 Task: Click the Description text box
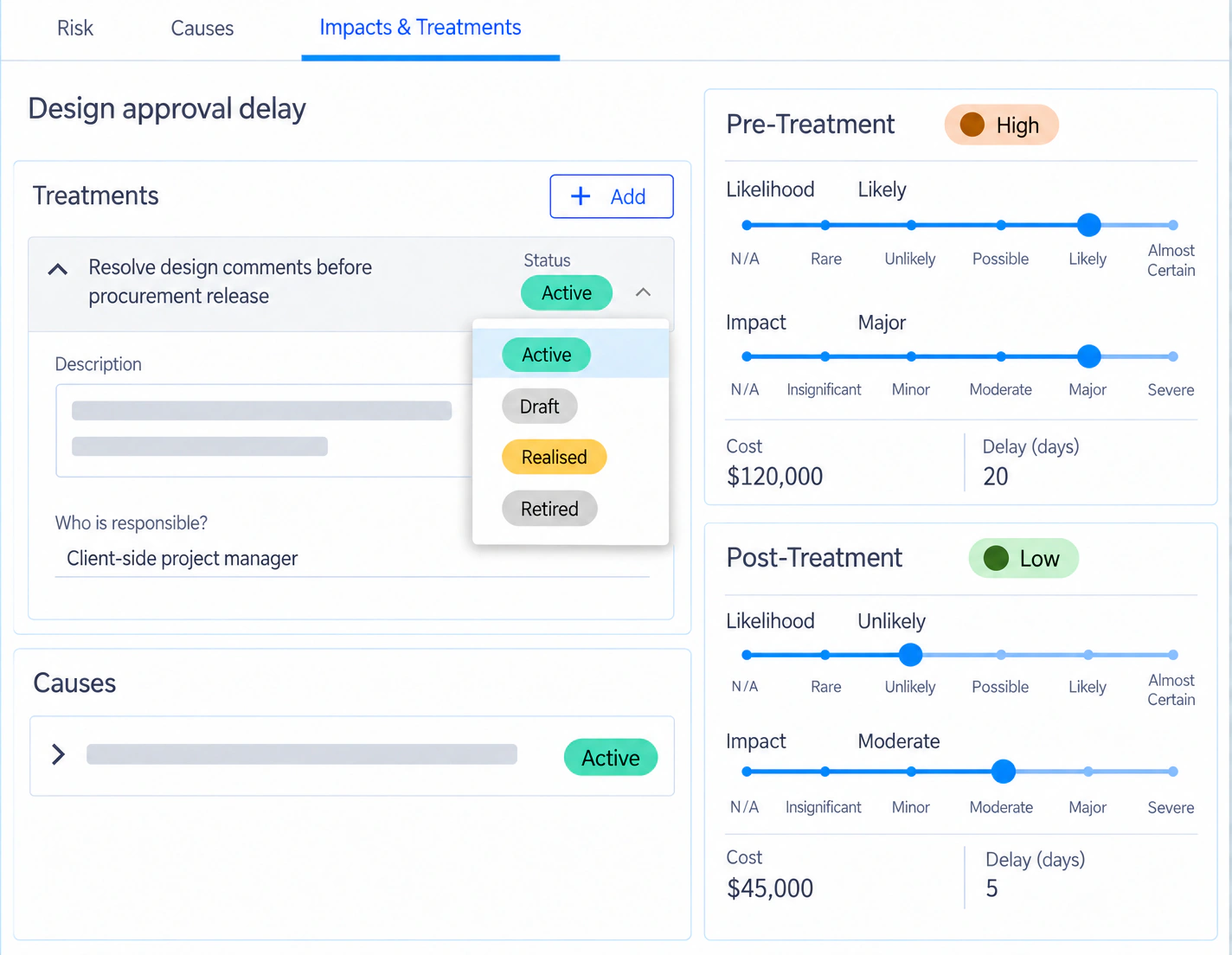click(265, 431)
